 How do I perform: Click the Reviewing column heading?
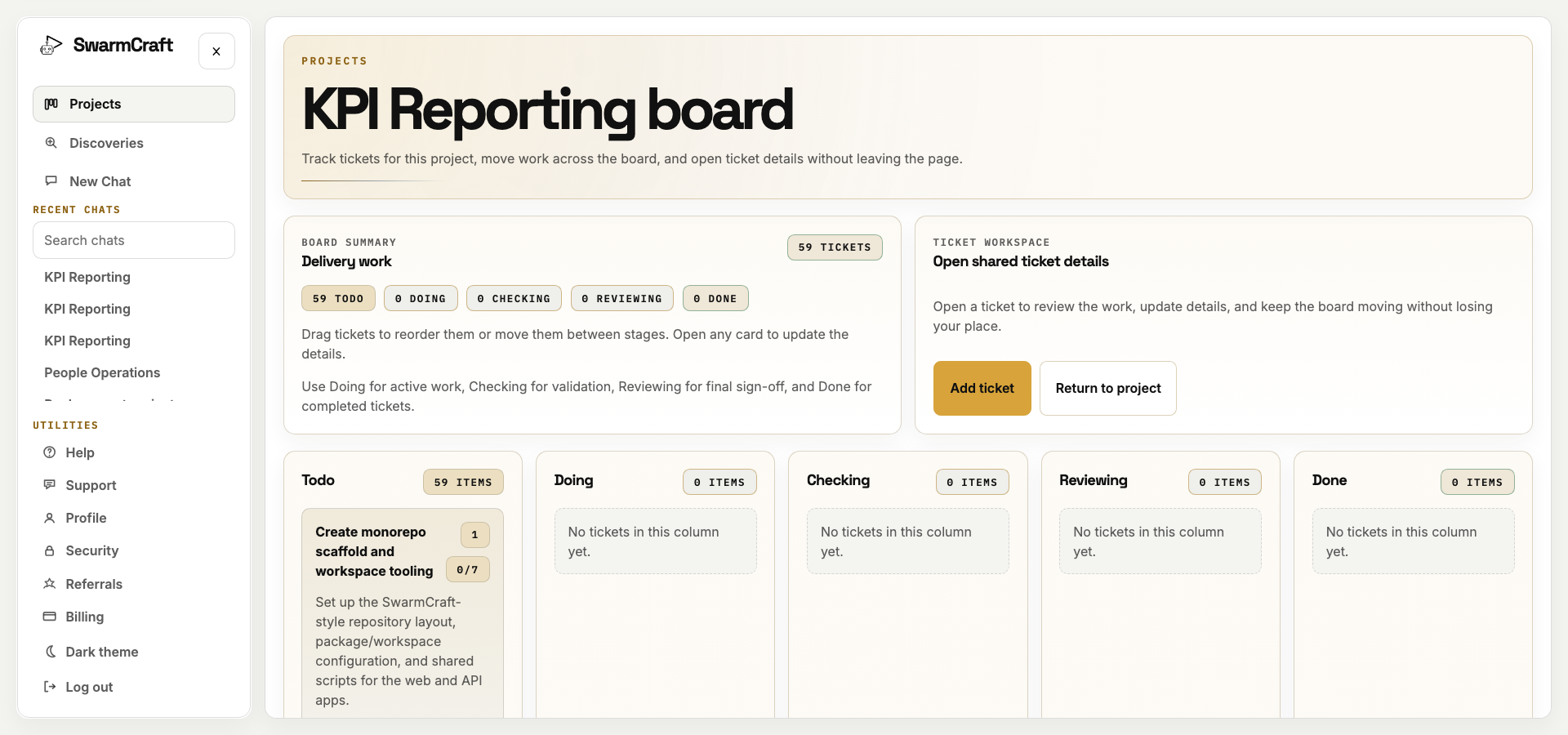1093,480
